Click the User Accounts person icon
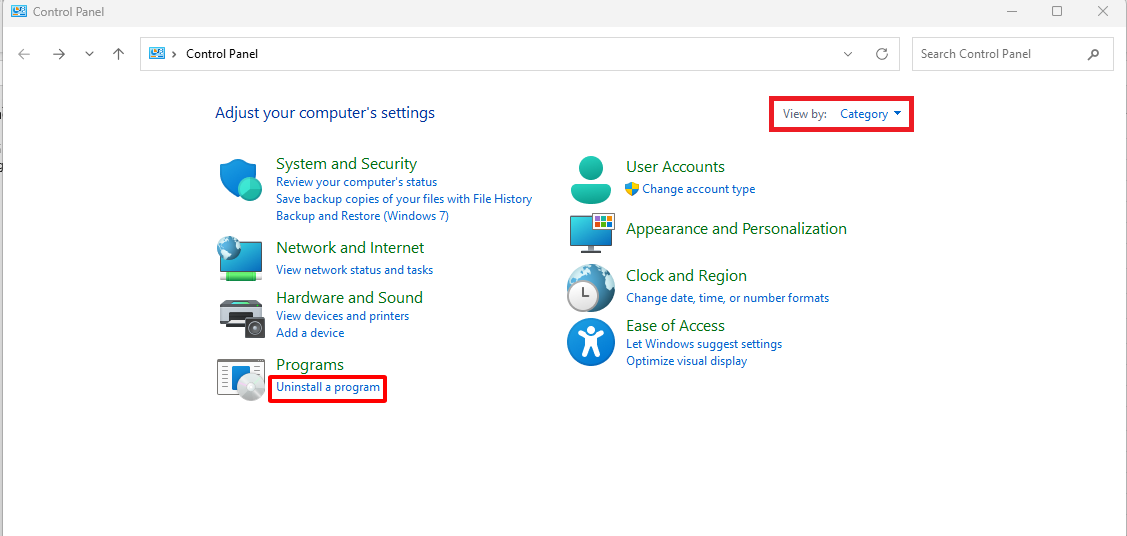This screenshot has height=536, width=1127. tap(591, 180)
